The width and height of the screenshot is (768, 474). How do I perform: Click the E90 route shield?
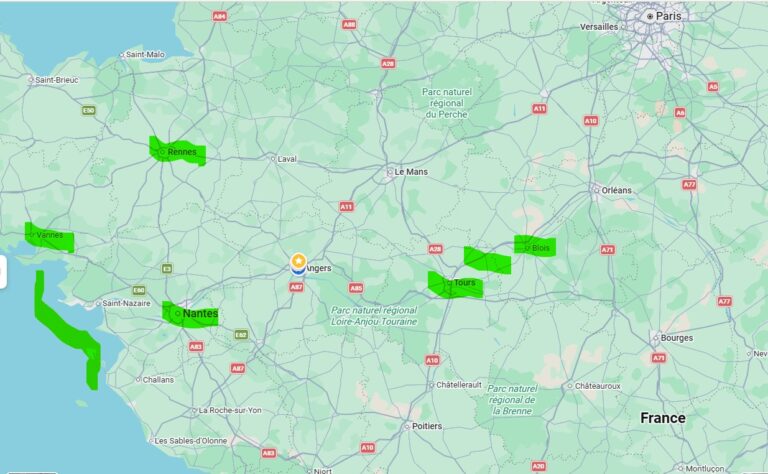pos(89,111)
